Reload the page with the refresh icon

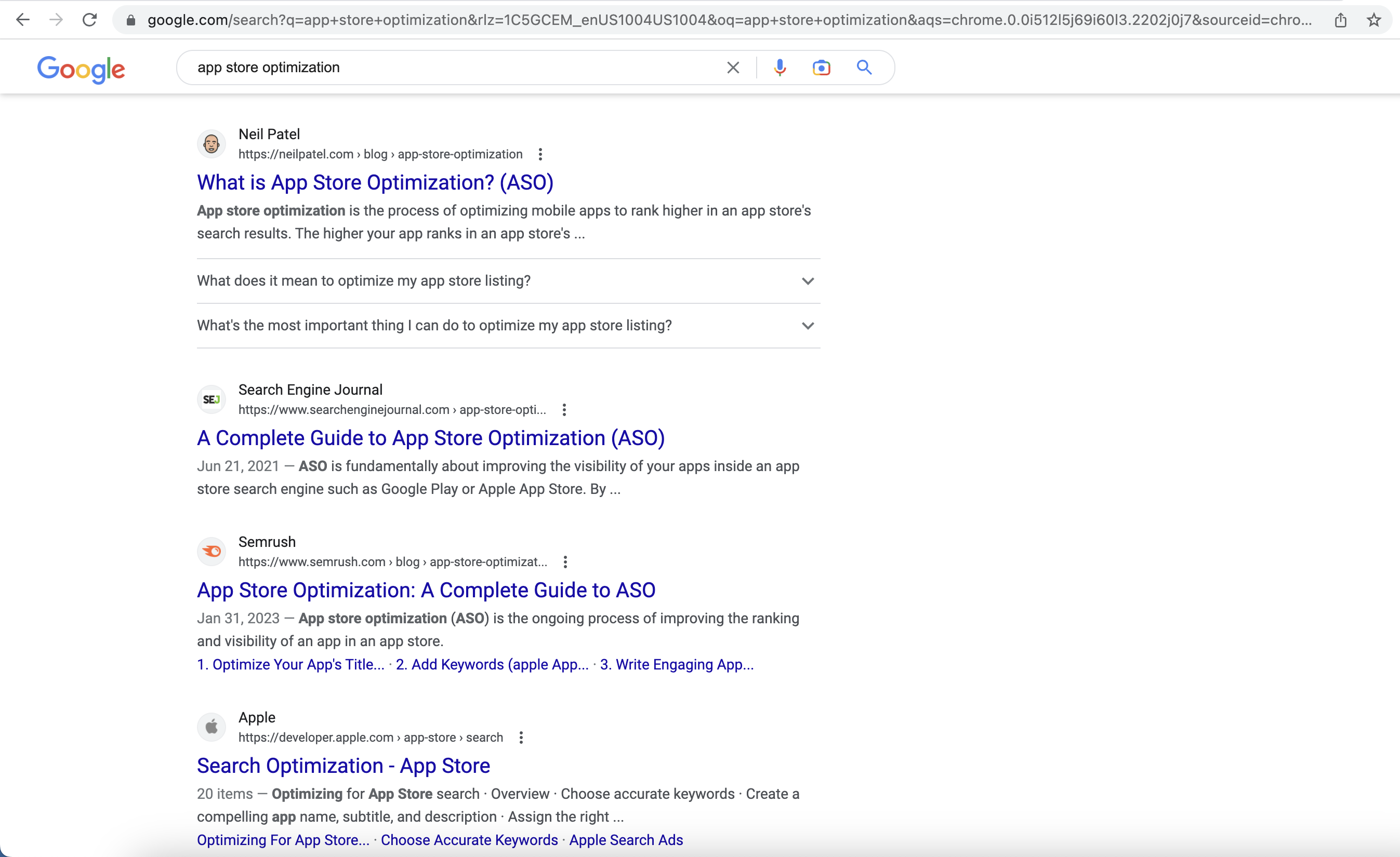pos(89,19)
